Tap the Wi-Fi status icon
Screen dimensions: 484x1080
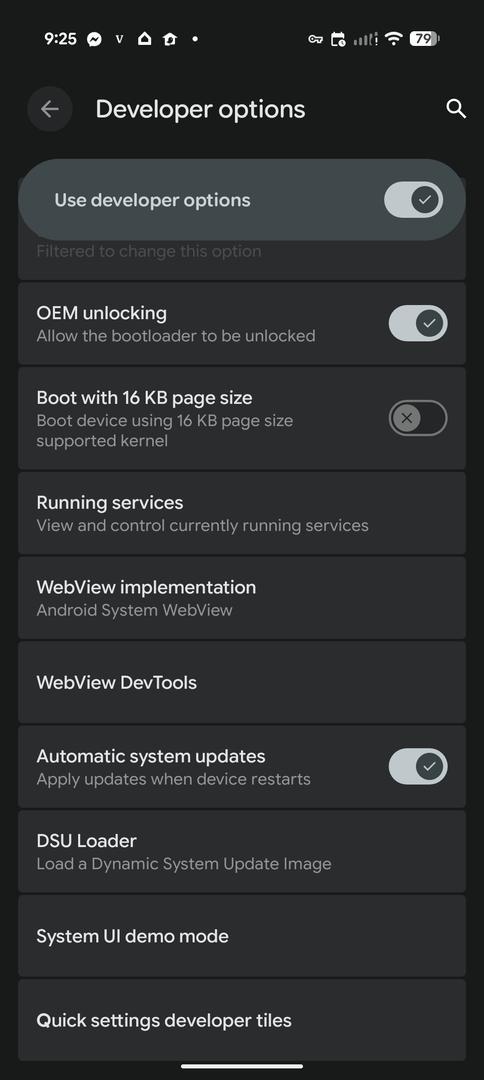pos(394,39)
